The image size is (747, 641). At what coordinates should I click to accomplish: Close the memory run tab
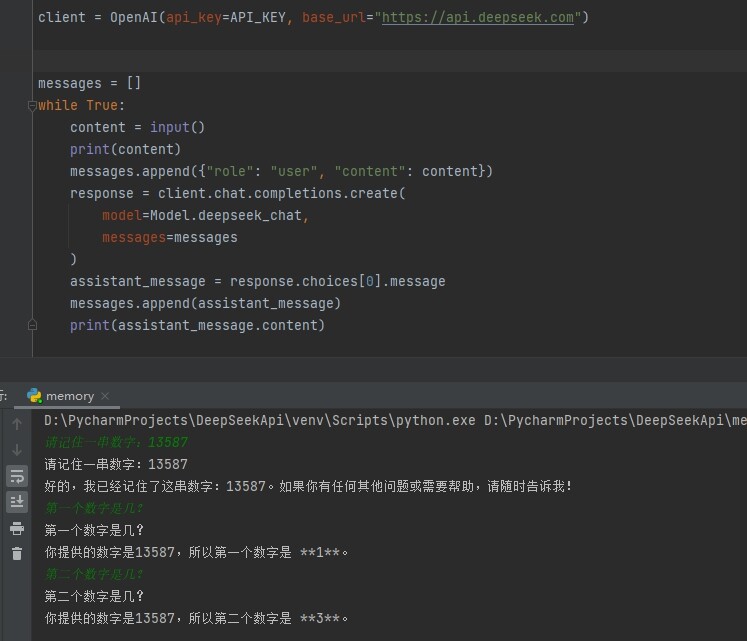pos(105,396)
